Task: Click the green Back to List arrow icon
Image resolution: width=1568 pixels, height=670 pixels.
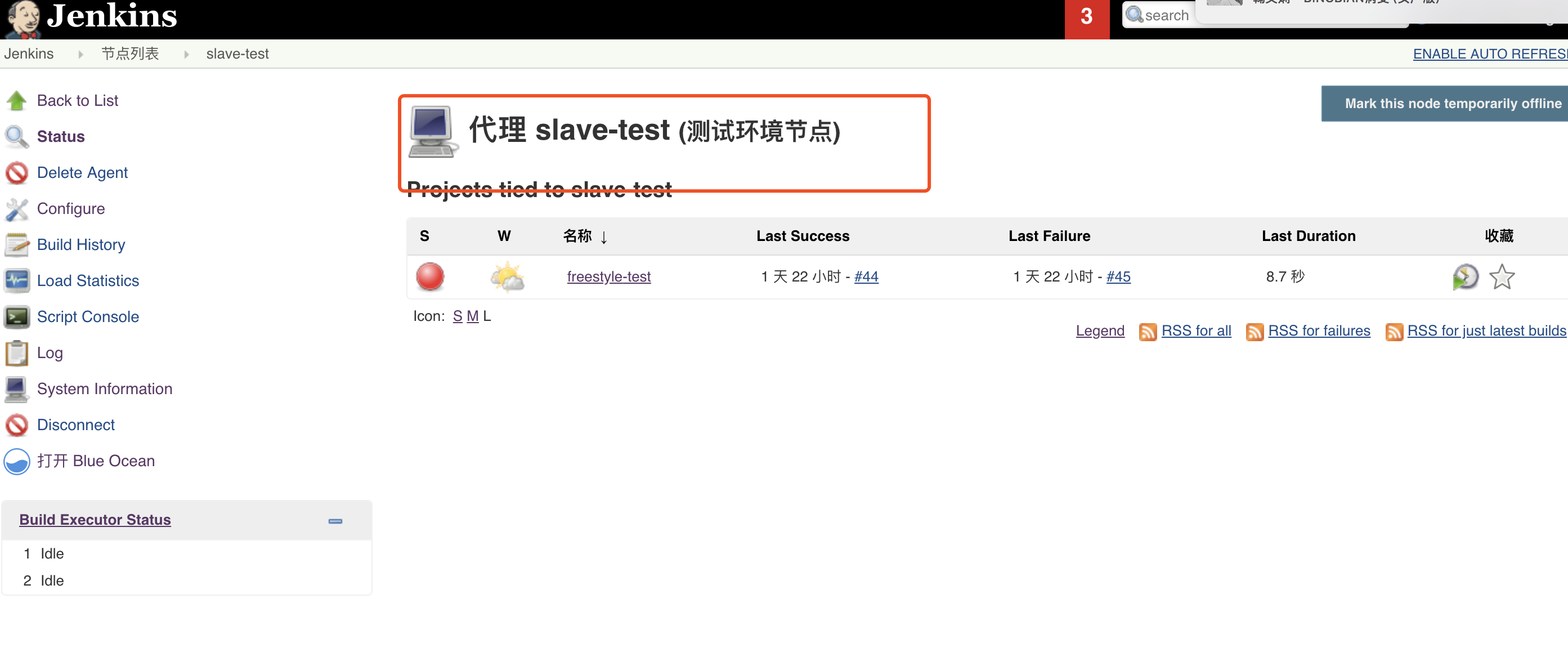Action: click(16, 100)
